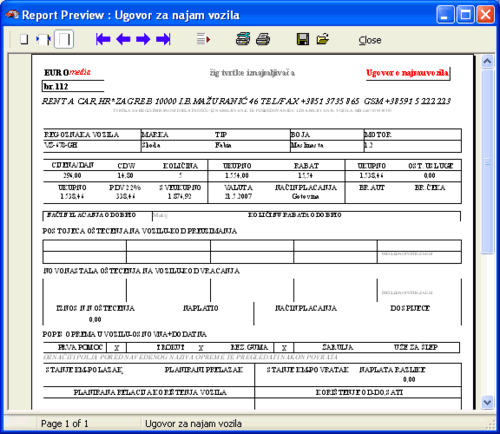This screenshot has width=500, height=434.
Task: Click the 'NAPLATA RAZLIKE' label
Action: point(392,370)
